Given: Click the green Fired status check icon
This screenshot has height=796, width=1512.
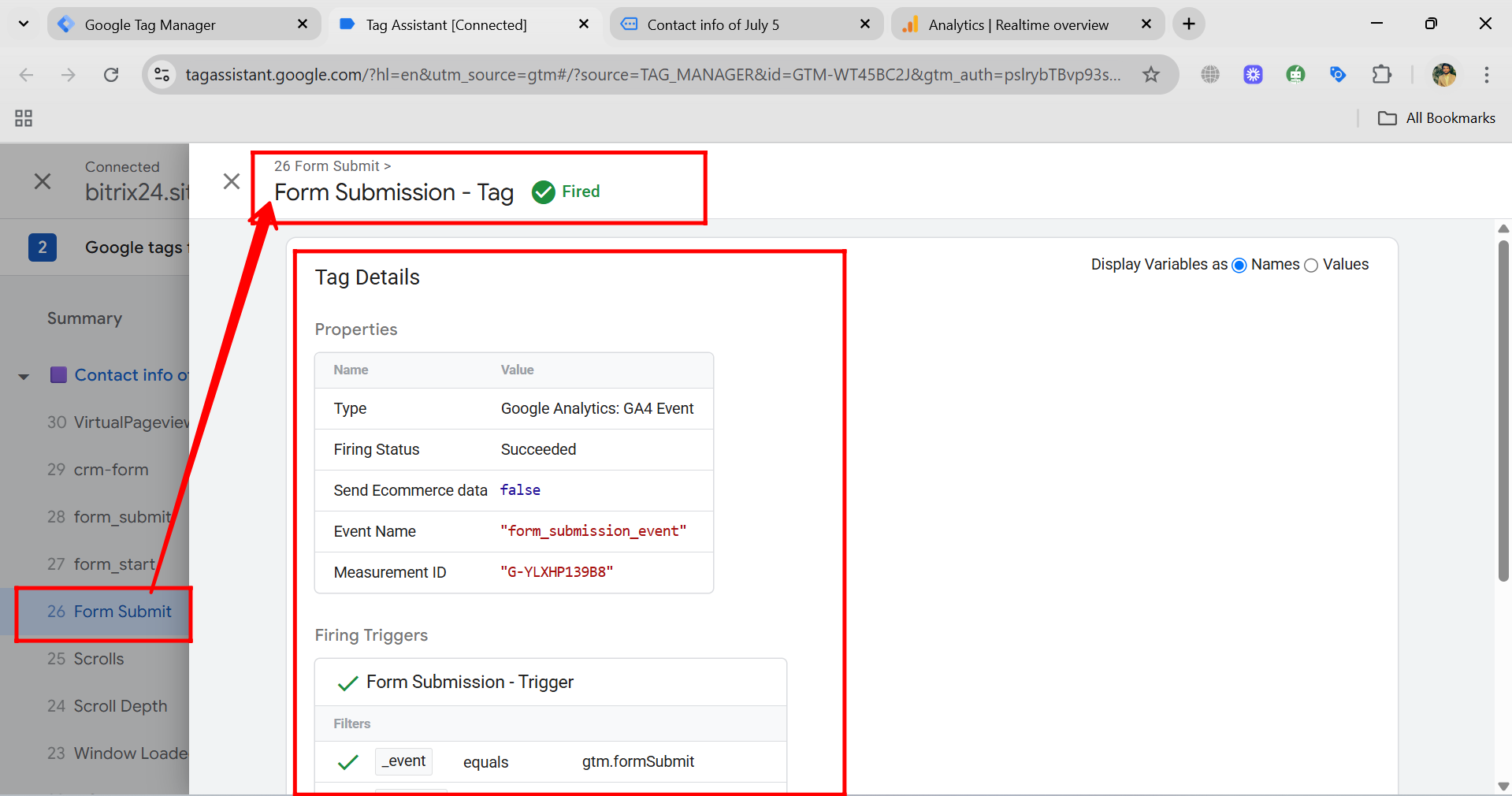Looking at the screenshot, I should point(544,192).
